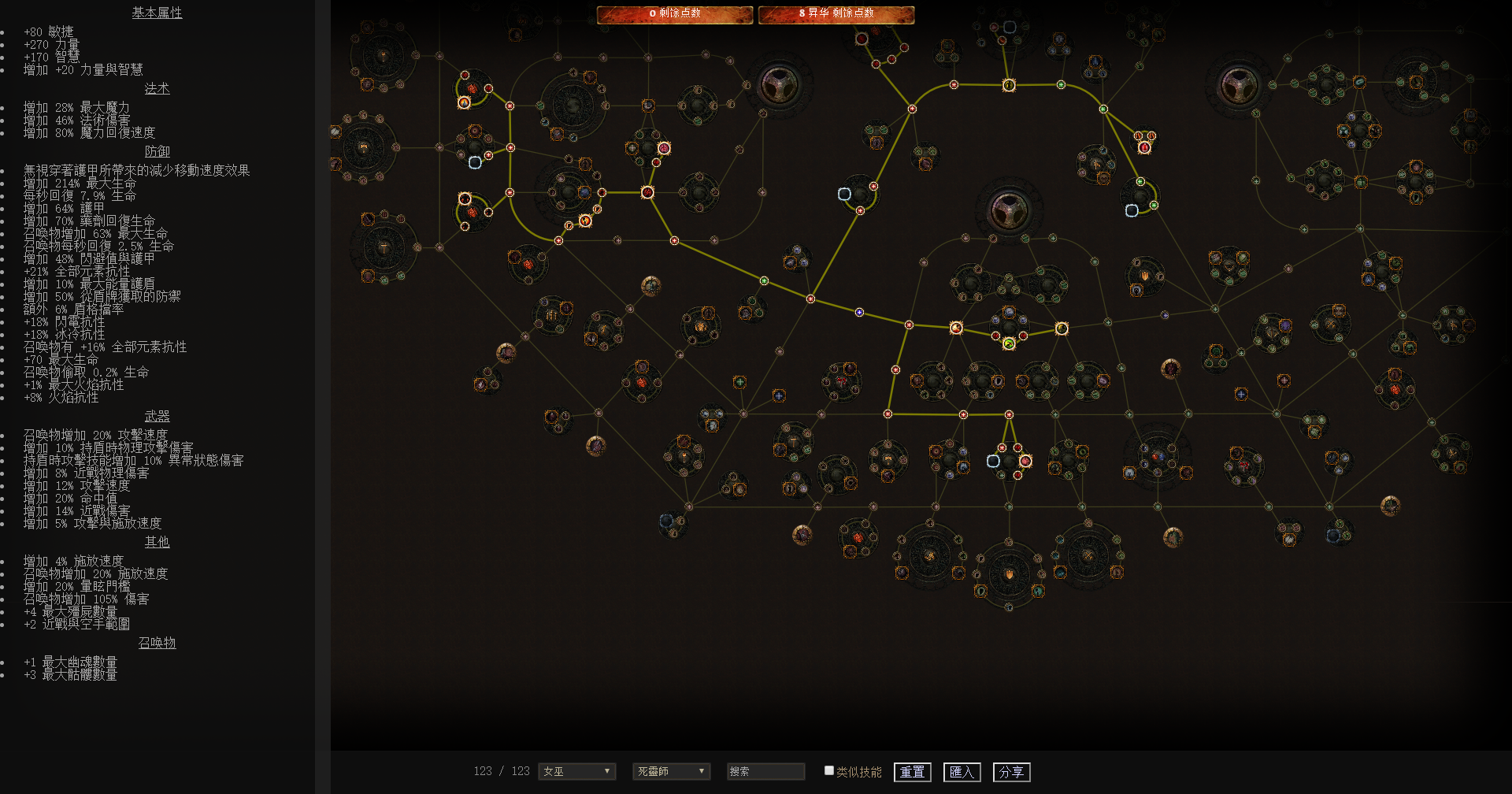Click '召喚物增加 105% 傷害' stat

coord(86,599)
